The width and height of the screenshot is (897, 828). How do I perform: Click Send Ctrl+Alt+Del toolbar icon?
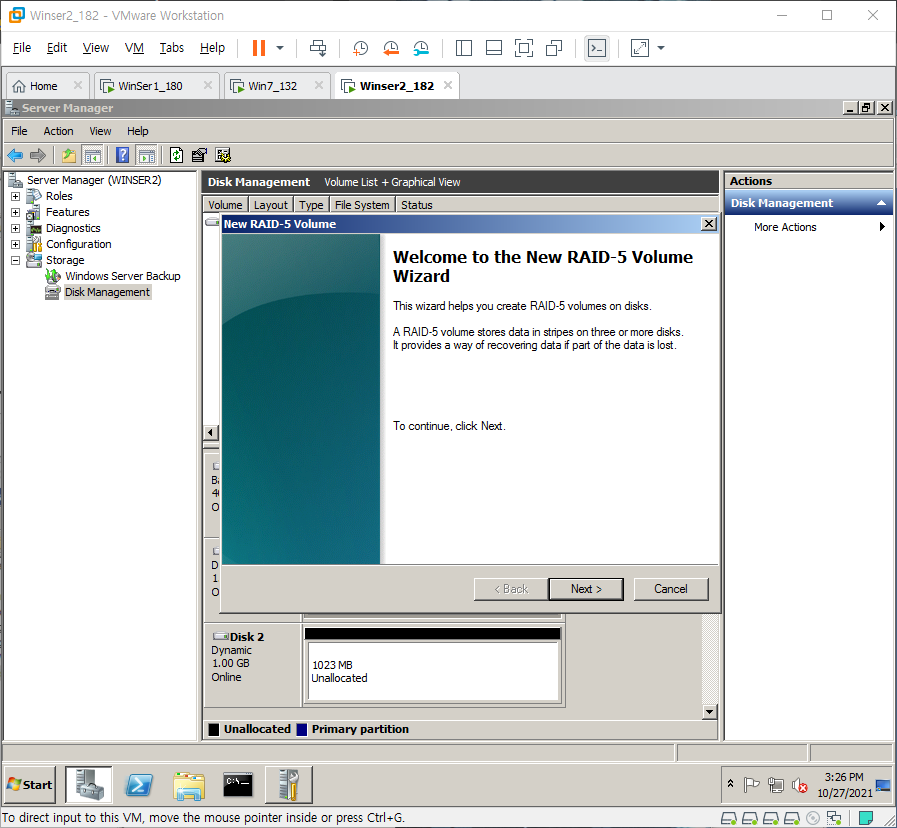coord(318,48)
